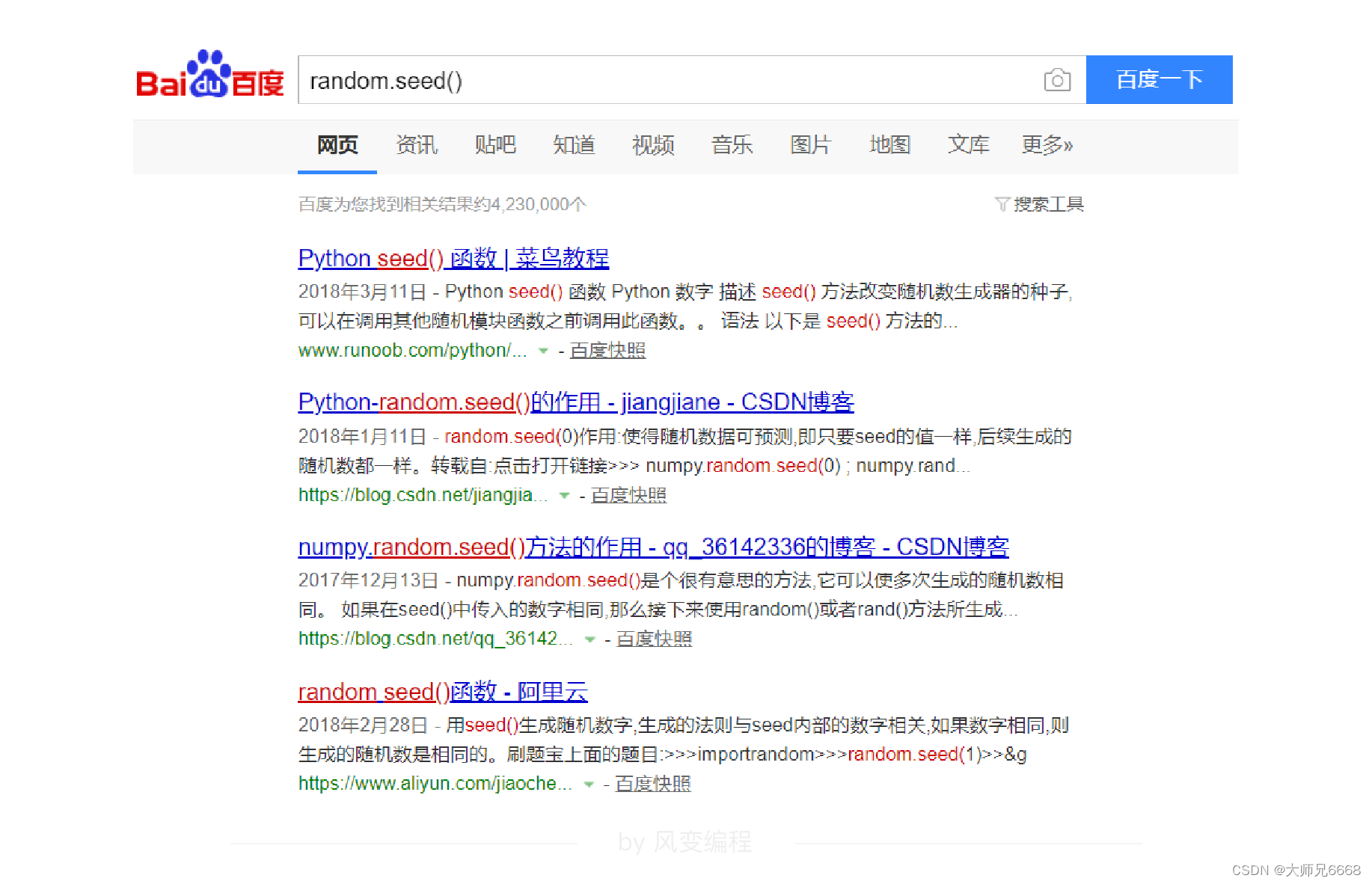This screenshot has height=884, width=1372.
Task: Open the 地图 tab
Action: (889, 144)
